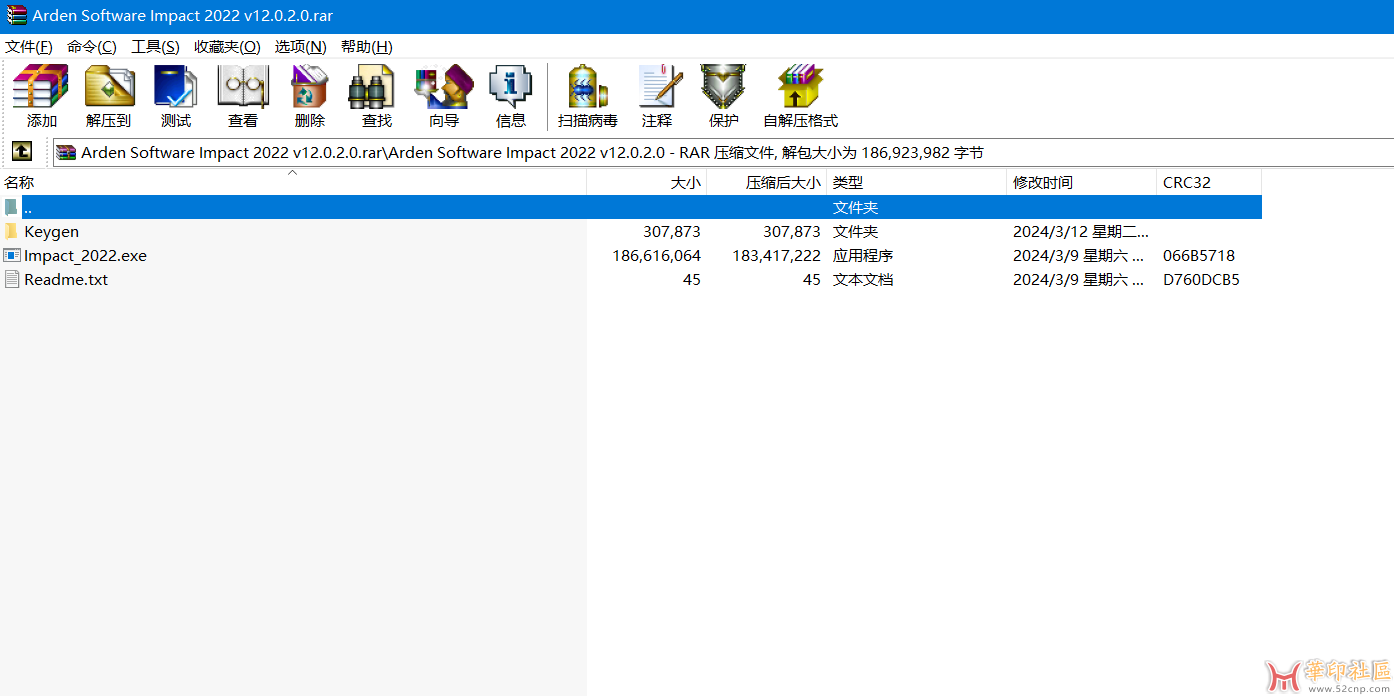Click the 删除 (Delete) toolbar icon

310,87
